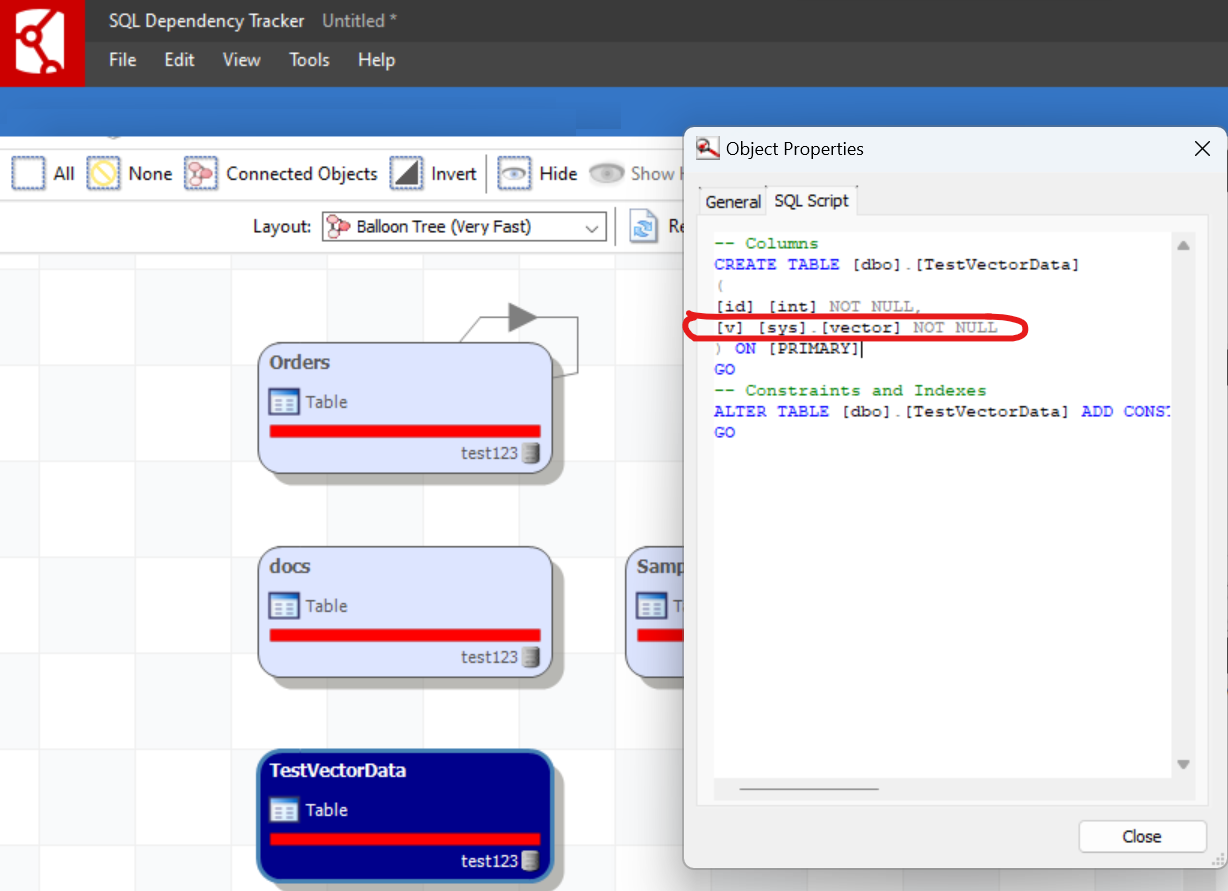
Task: Click the SQL Dependency Tracker logo
Action: (42, 43)
